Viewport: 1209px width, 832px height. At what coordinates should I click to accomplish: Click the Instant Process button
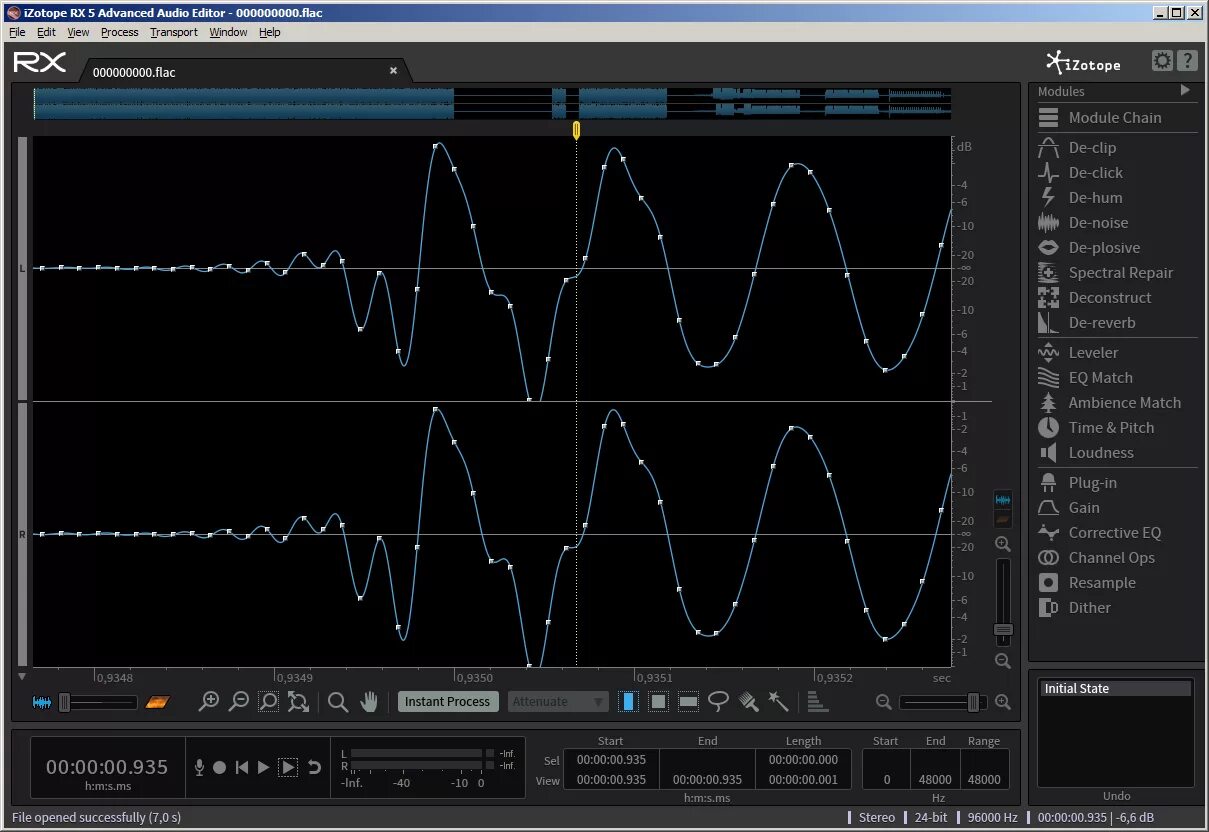[x=447, y=702]
